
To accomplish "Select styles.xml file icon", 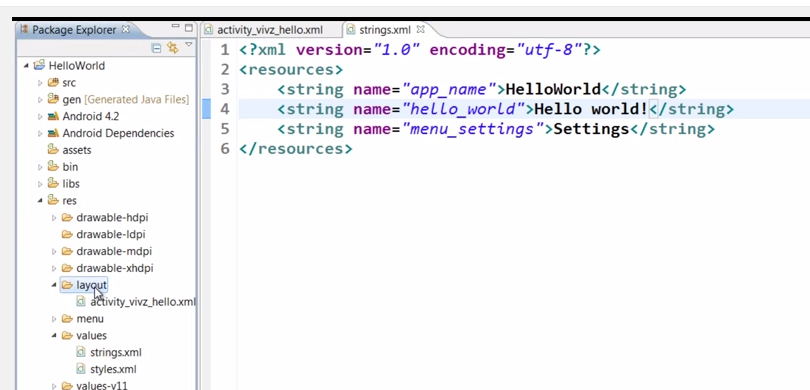I will [81, 369].
